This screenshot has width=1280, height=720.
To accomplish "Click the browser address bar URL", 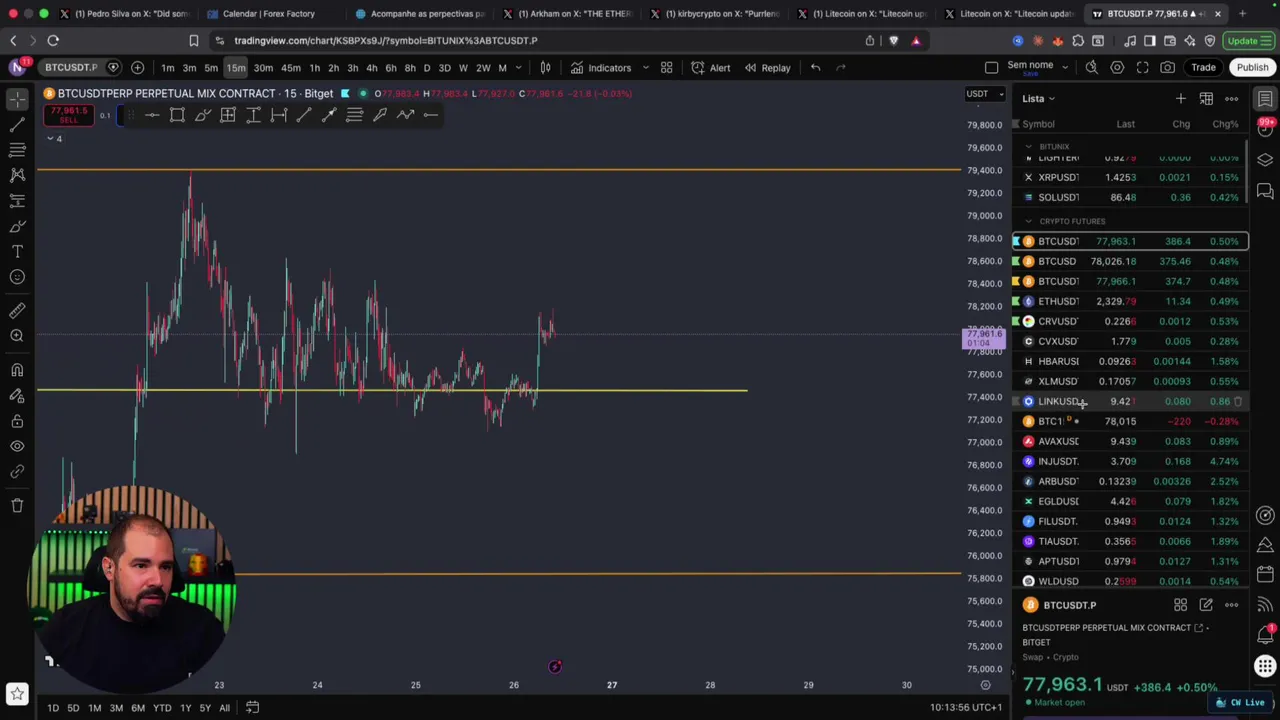I will 386,41.
